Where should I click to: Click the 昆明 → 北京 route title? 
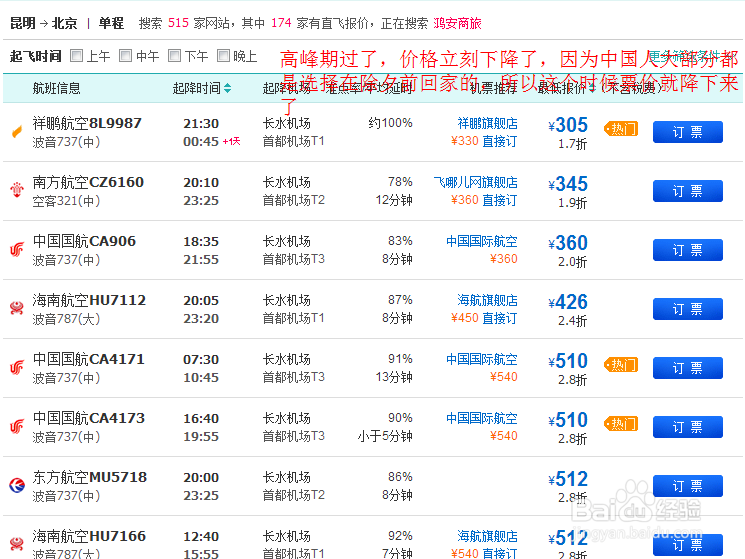pos(44,23)
